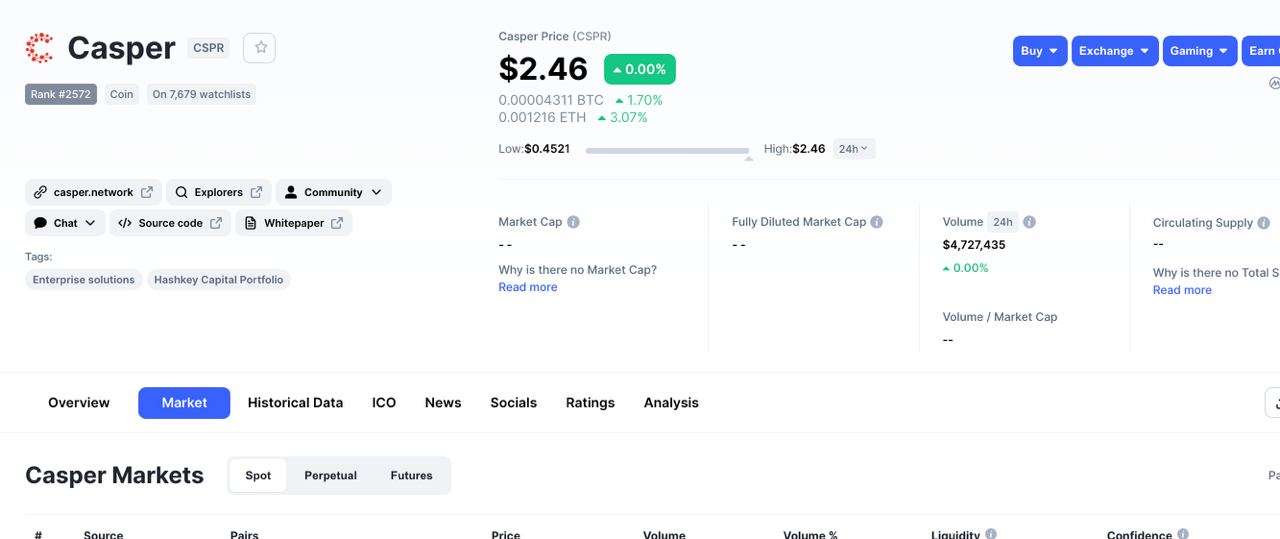The width and height of the screenshot is (1280, 539).
Task: Click the external-link icon after casper.network
Action: (x=147, y=192)
